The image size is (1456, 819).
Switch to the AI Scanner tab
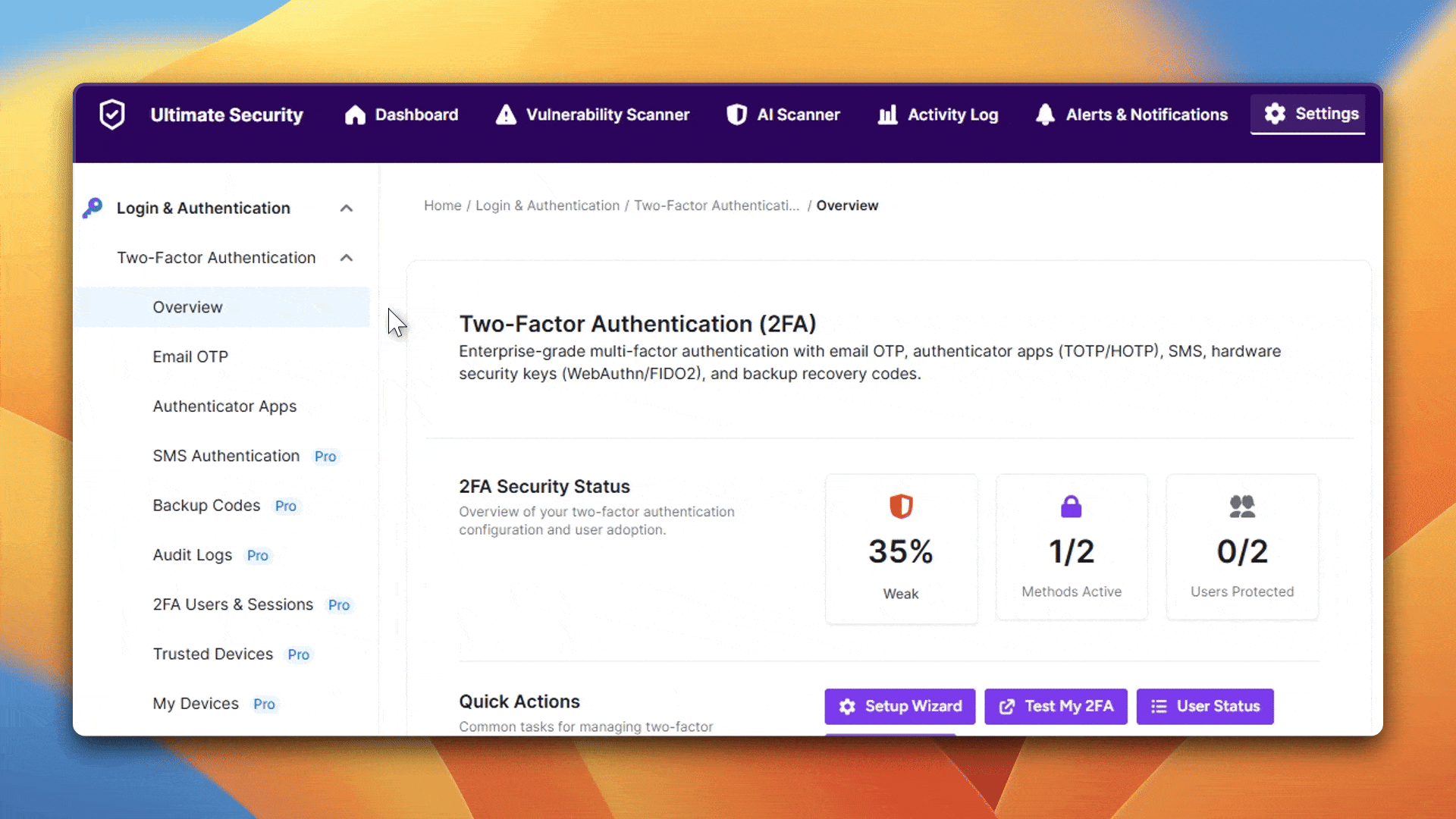pos(783,115)
